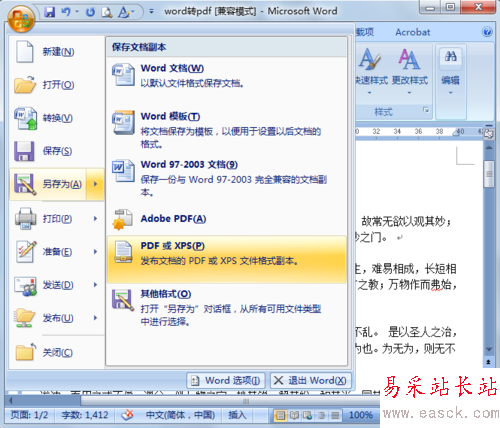Expand the Send submenu arrow
The width and height of the screenshot is (500, 428).
tap(95, 285)
